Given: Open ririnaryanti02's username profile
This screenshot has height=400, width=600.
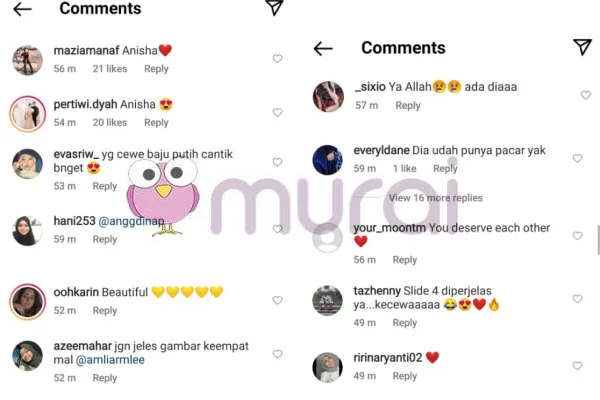Looking at the screenshot, I should tap(388, 358).
